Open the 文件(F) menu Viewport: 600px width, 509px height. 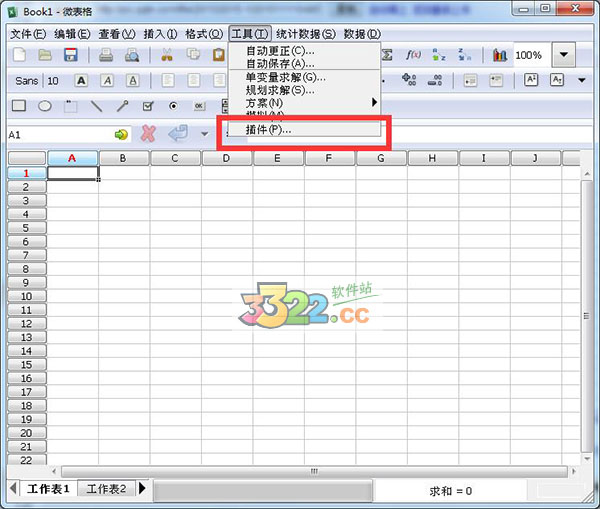coord(28,34)
